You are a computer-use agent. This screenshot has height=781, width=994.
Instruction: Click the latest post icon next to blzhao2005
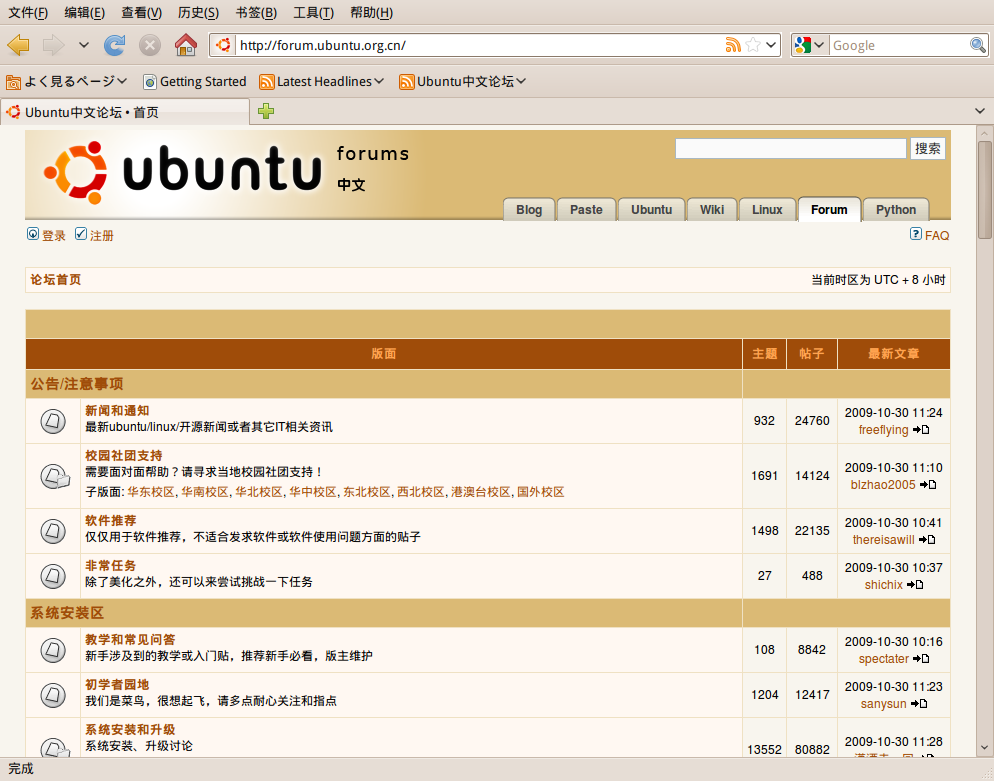pos(928,485)
